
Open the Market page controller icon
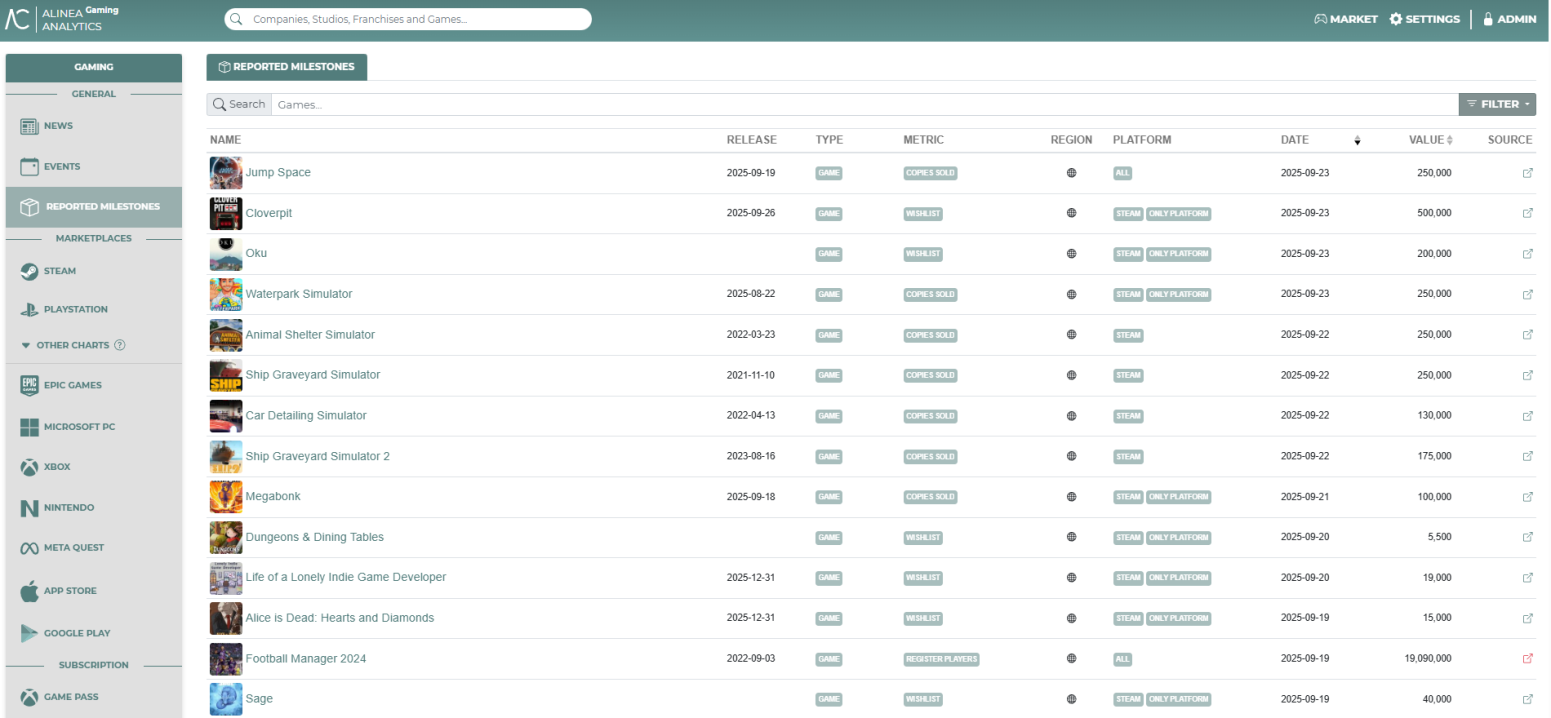[x=1320, y=19]
